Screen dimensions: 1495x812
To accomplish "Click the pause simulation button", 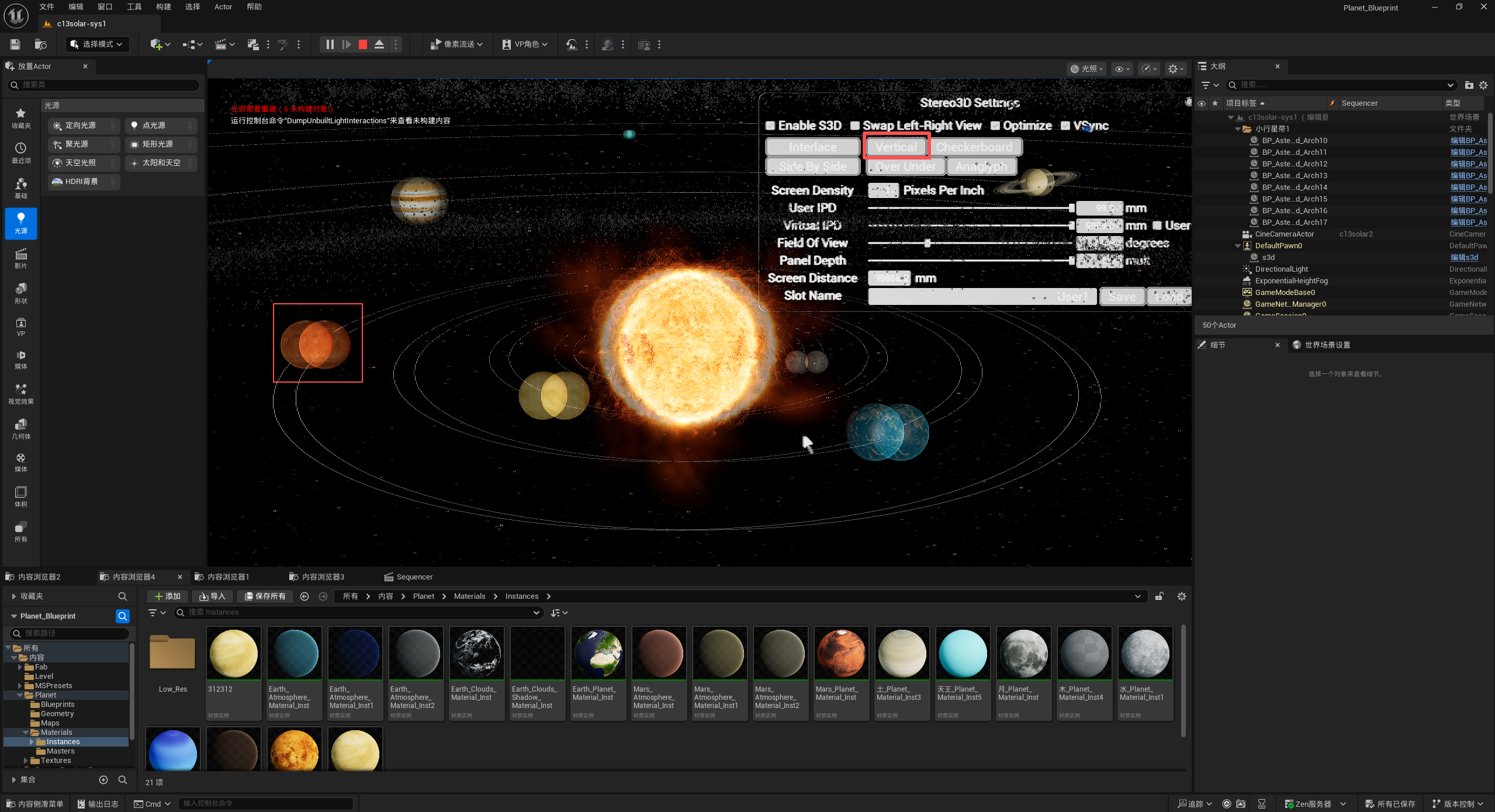I will pos(330,44).
